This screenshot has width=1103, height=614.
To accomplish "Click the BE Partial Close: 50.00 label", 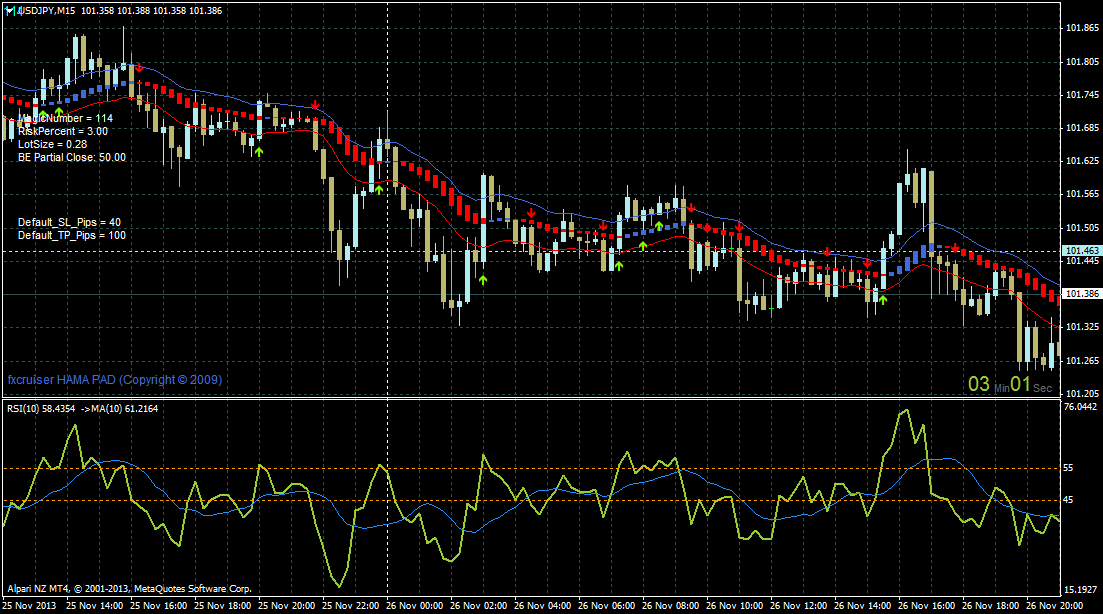I will coord(72,158).
